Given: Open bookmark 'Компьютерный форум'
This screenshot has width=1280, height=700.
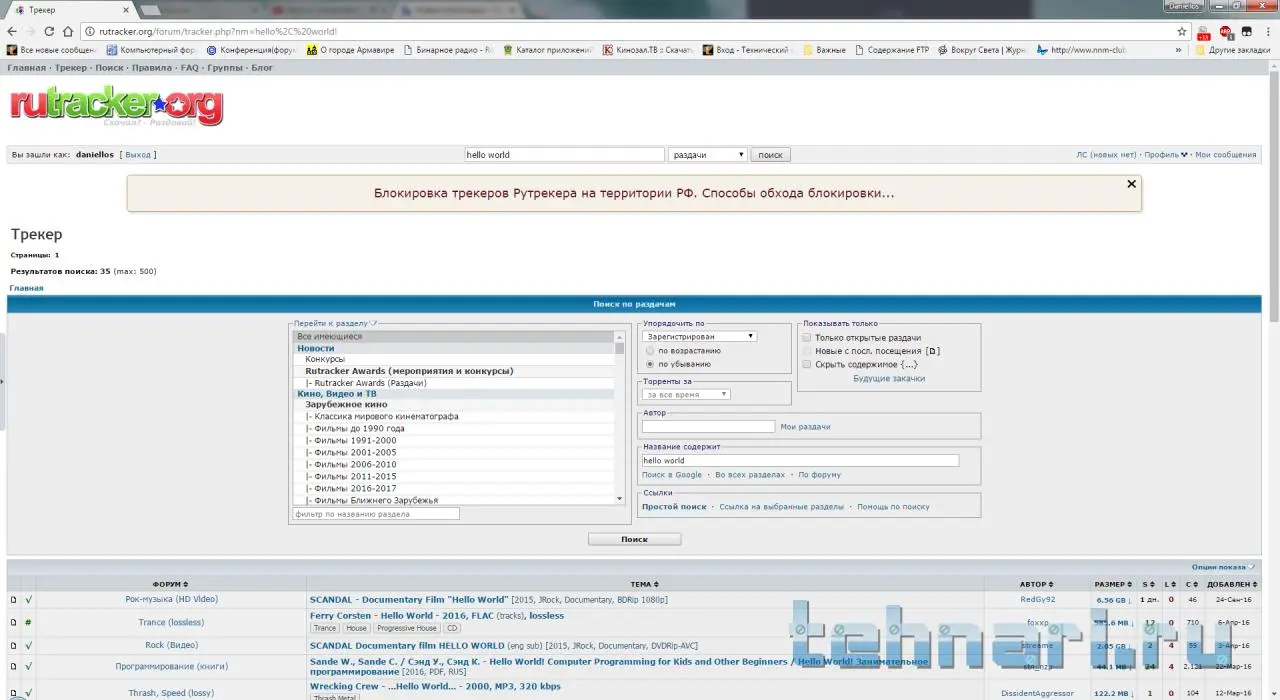Looking at the screenshot, I should [151, 50].
